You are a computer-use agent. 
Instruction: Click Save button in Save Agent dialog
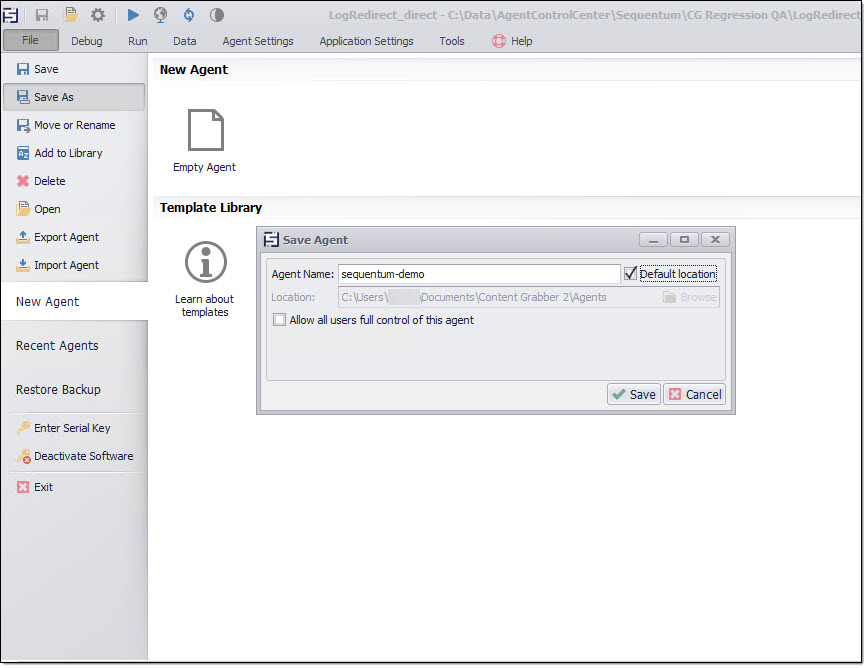634,394
